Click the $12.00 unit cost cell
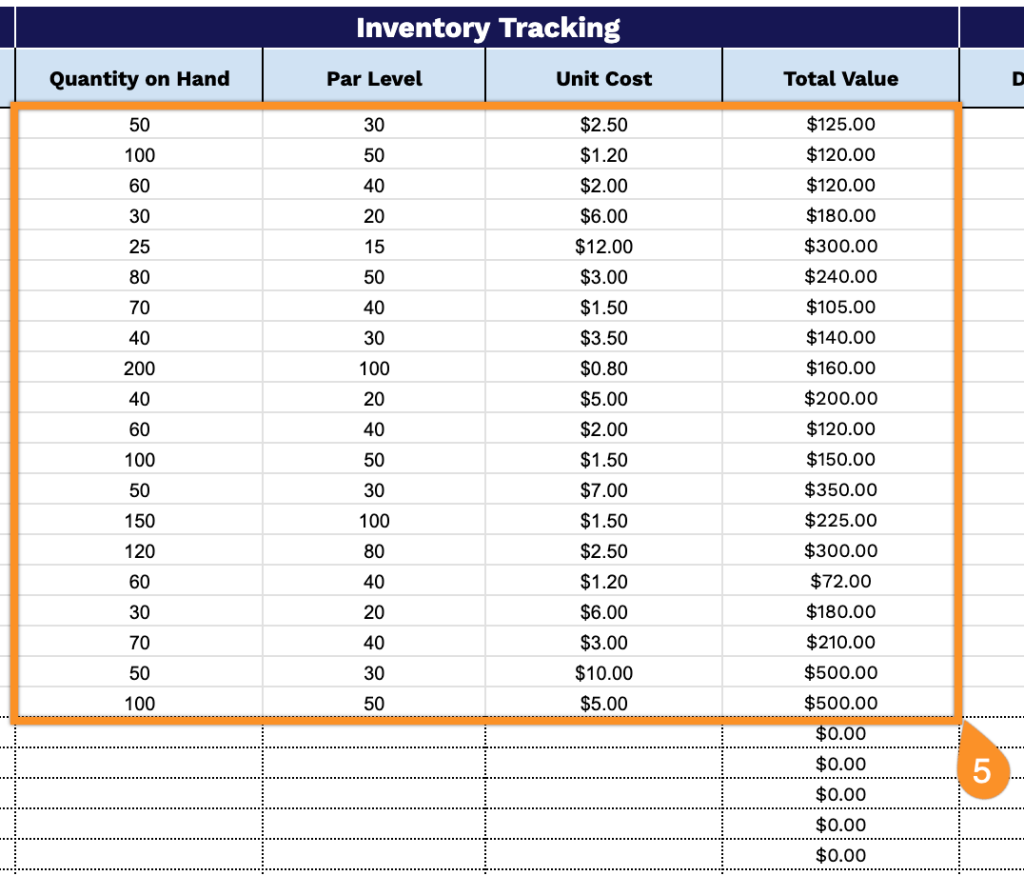1024x876 pixels. pos(604,247)
